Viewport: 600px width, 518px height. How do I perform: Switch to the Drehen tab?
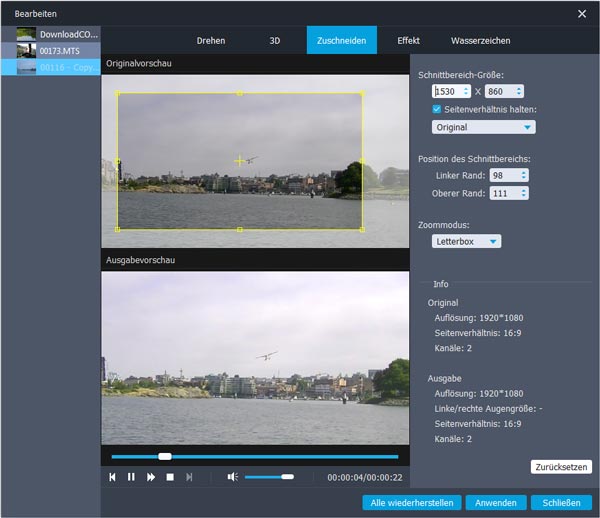(211, 41)
